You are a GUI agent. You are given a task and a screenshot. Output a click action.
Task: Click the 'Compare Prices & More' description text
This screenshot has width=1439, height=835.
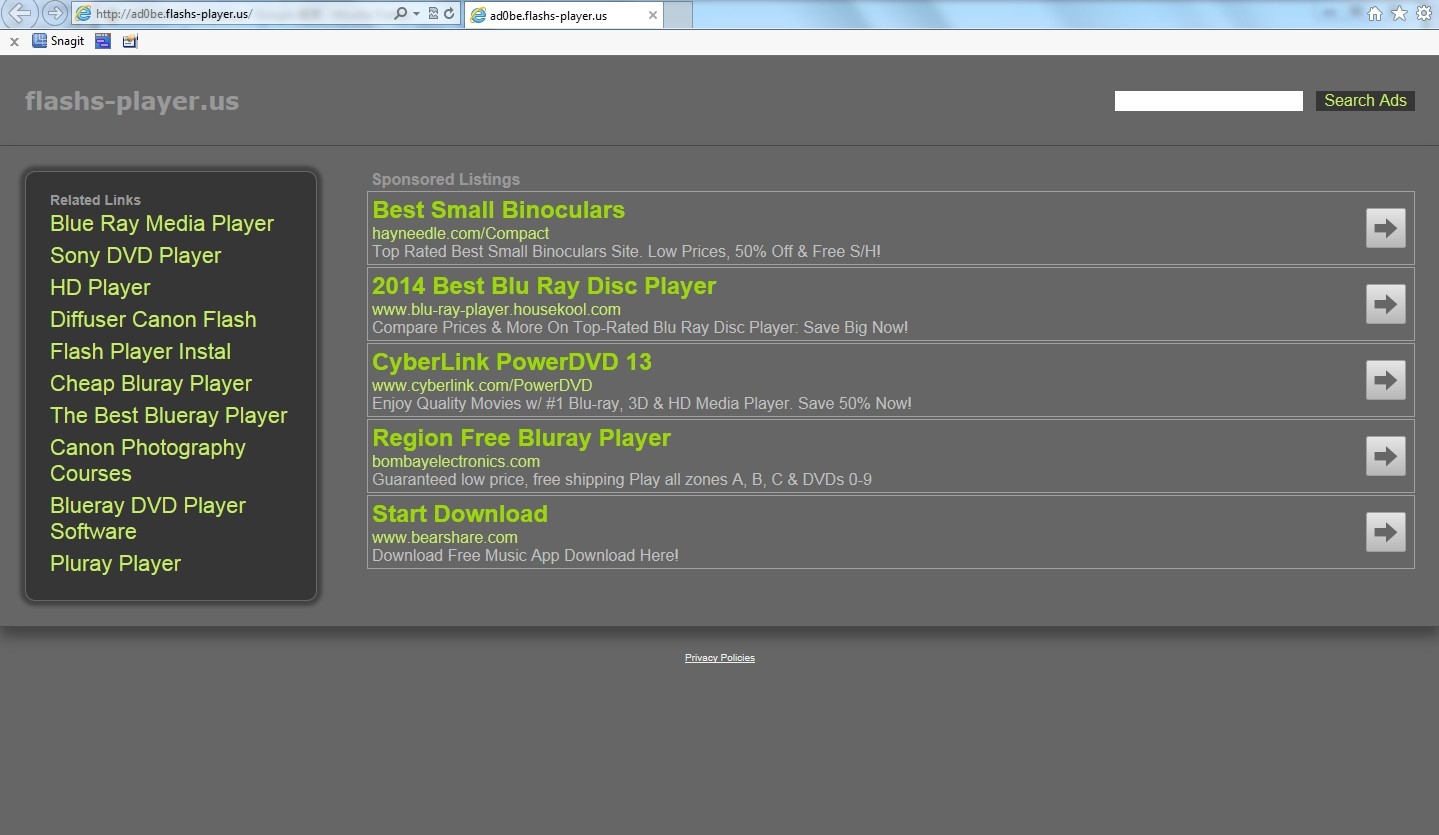click(640, 328)
